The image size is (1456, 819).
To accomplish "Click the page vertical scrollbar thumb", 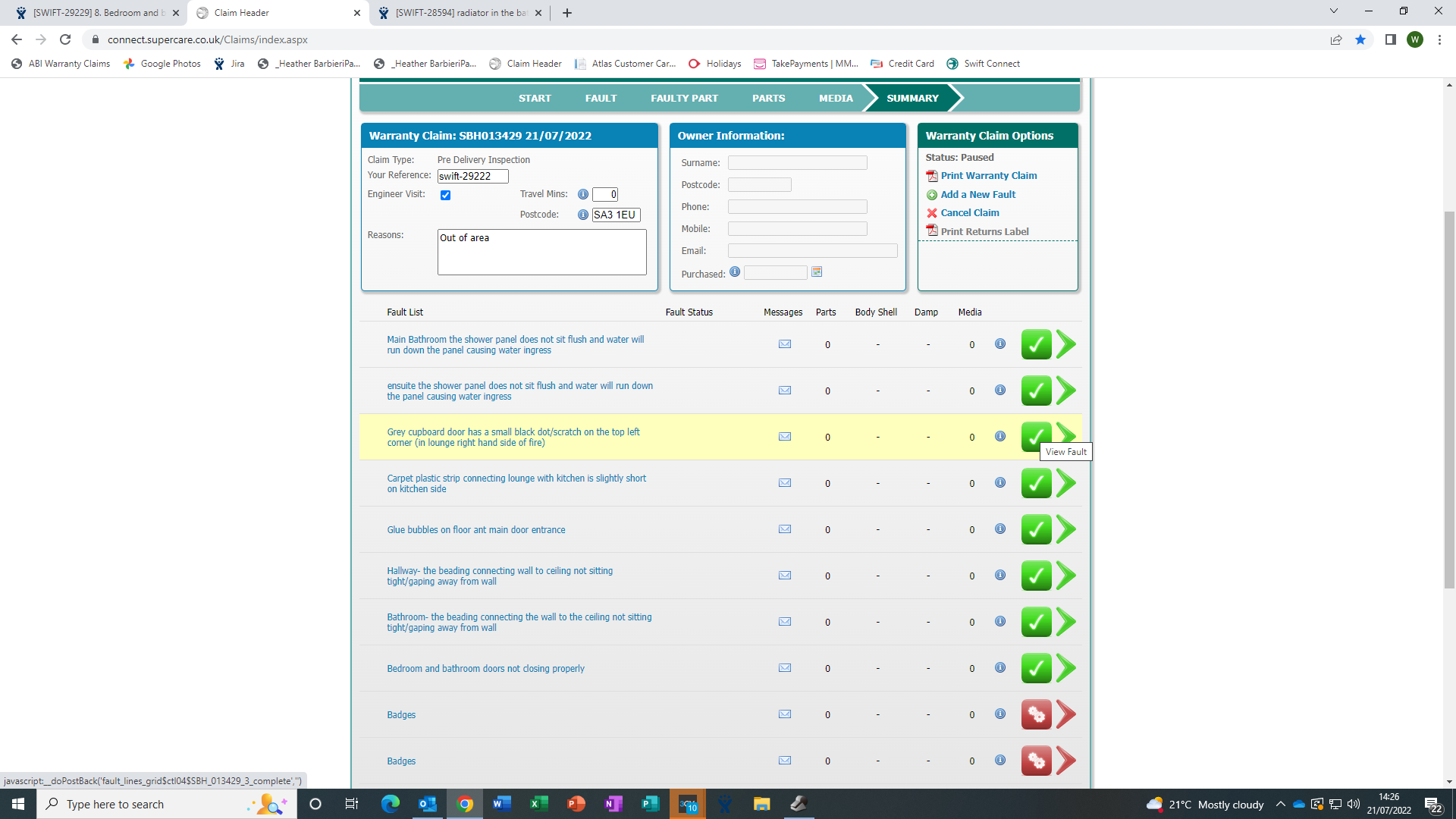I will coord(1449,398).
